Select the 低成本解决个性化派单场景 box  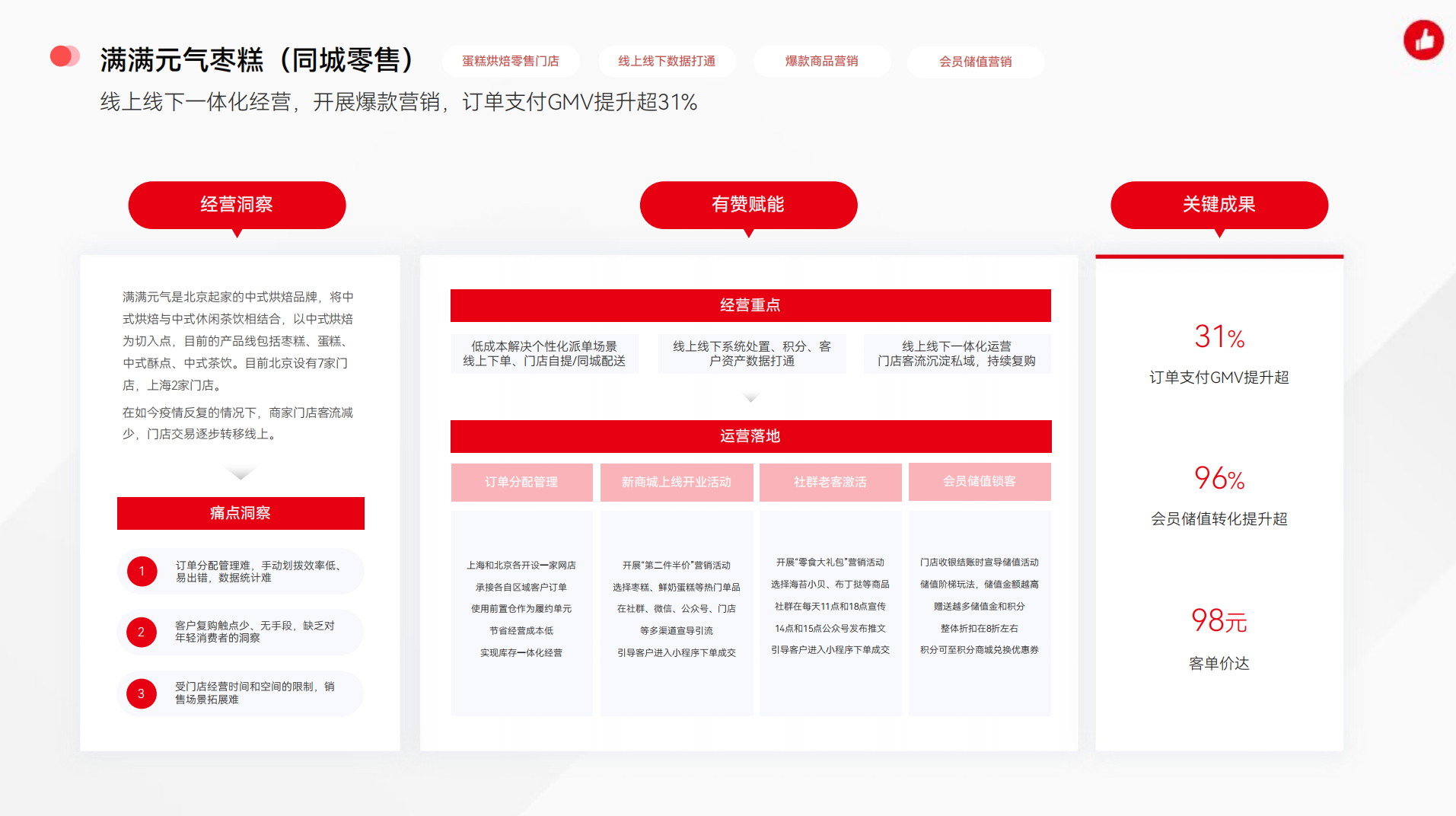coord(544,353)
